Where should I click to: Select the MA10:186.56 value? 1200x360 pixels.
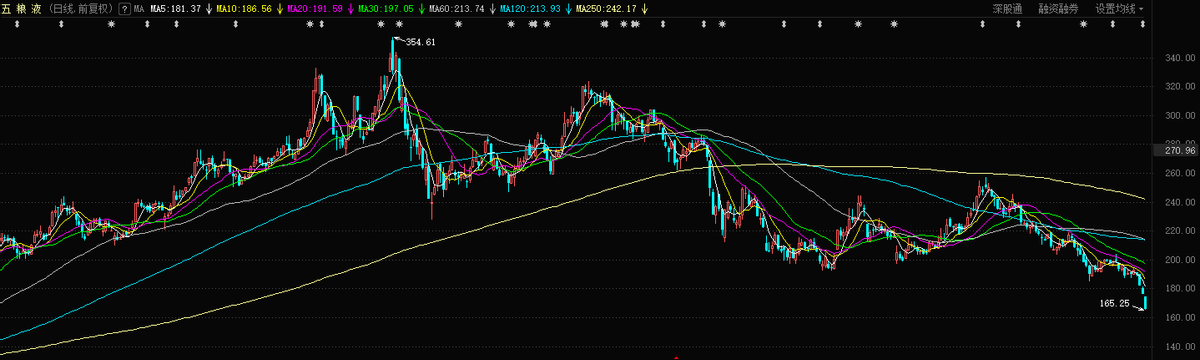244,8
